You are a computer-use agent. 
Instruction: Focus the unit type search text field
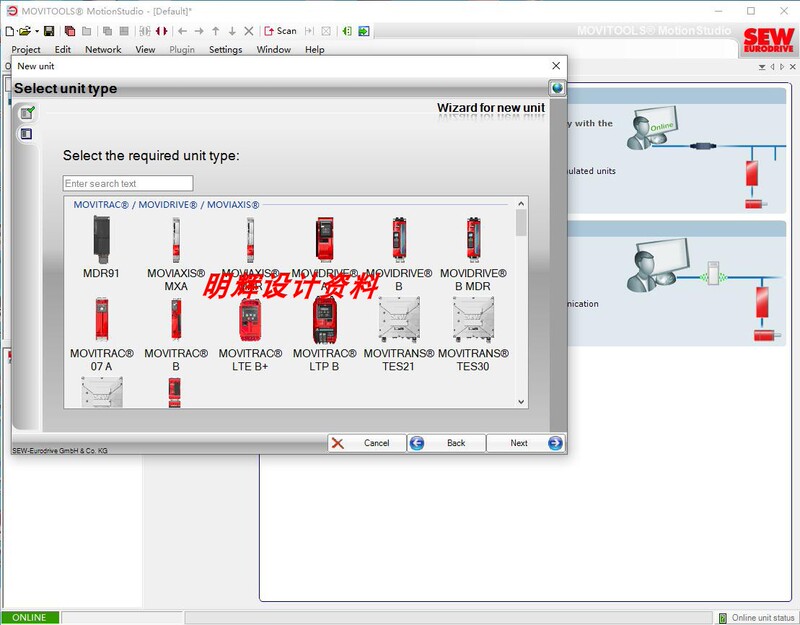[128, 183]
